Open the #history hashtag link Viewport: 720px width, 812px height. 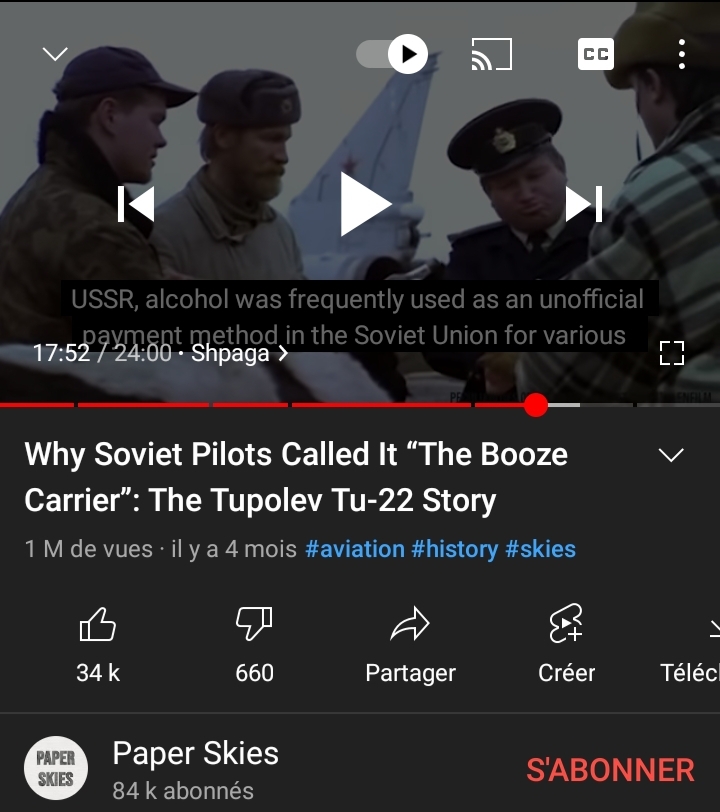point(454,549)
